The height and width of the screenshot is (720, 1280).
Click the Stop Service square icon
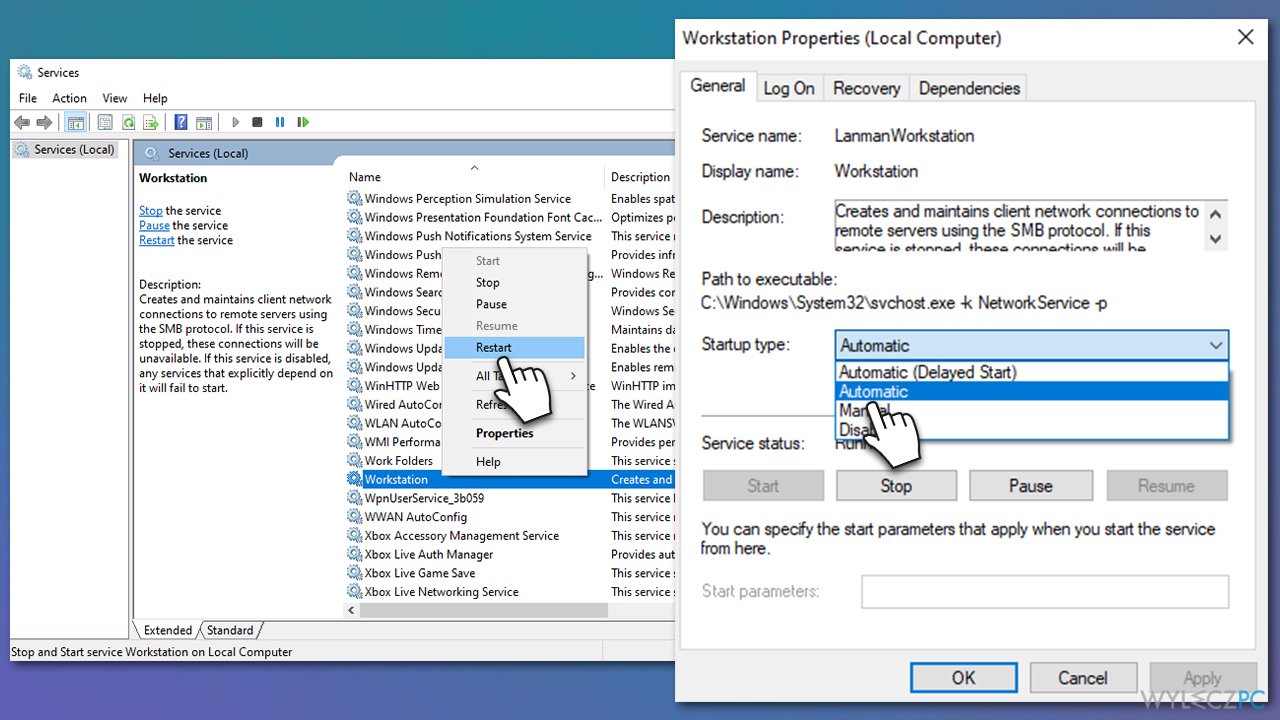(x=257, y=122)
